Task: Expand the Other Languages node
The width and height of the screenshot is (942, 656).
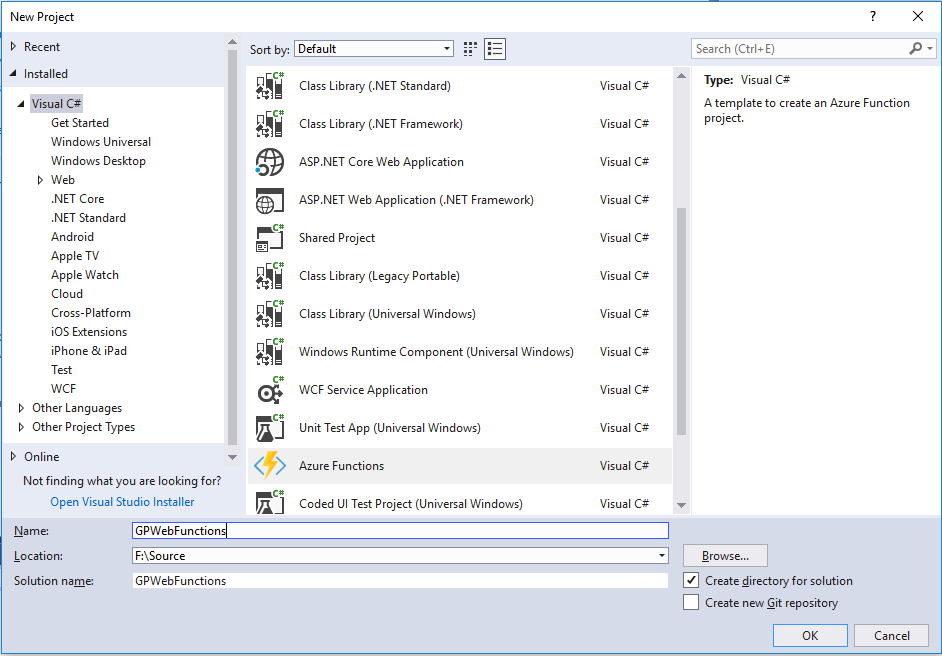Action: (x=21, y=408)
